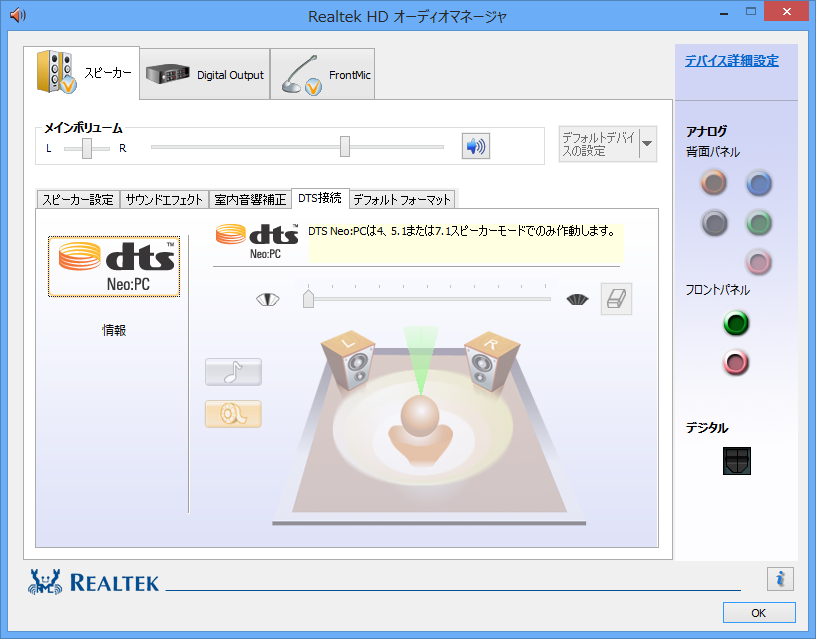
Task: Close the Realtek HD オーディオマネージャ window
Action: pyautogui.click(x=786, y=11)
